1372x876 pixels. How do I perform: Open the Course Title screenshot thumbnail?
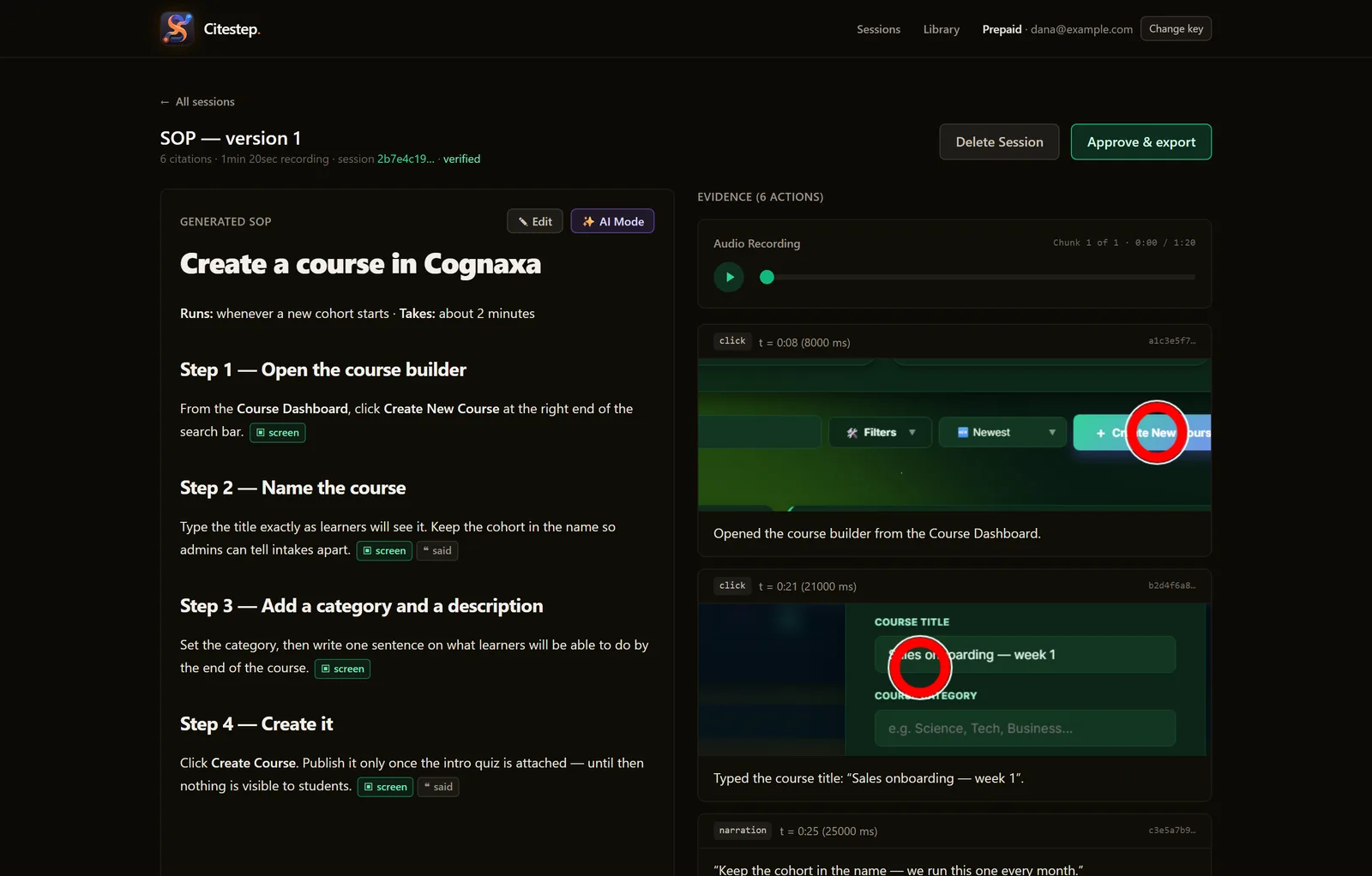click(954, 680)
